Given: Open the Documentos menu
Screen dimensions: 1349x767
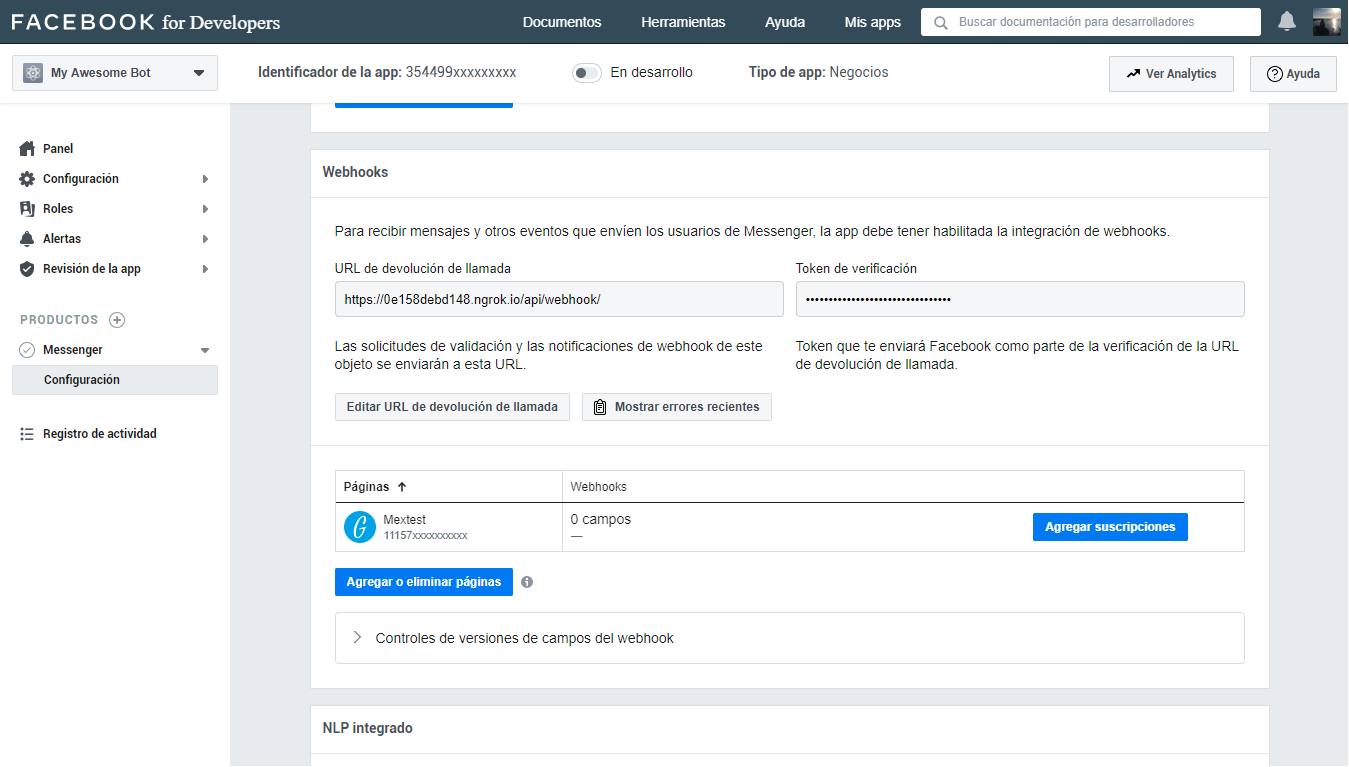Looking at the screenshot, I should click(562, 22).
